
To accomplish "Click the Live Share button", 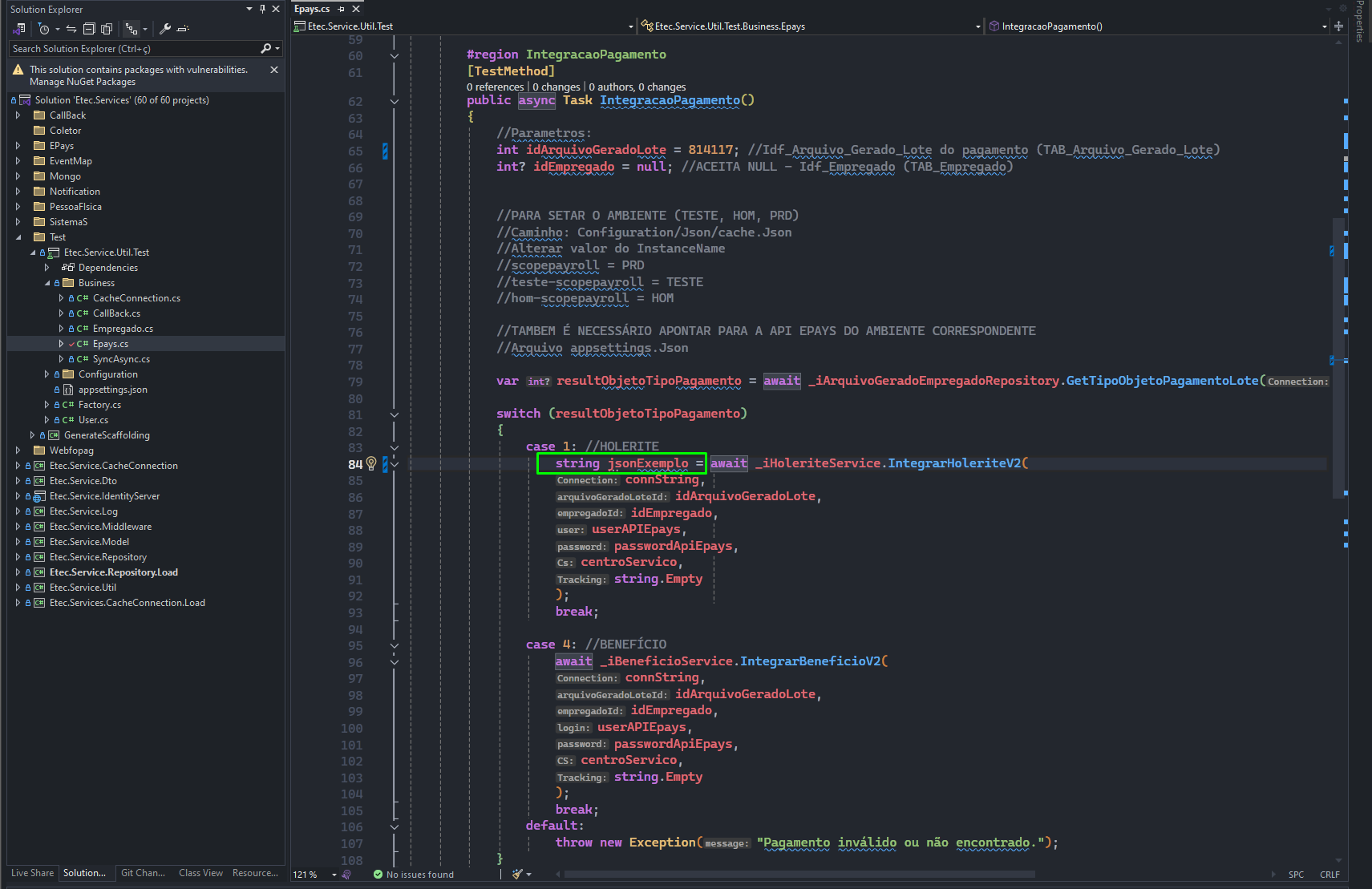I will pos(32,873).
